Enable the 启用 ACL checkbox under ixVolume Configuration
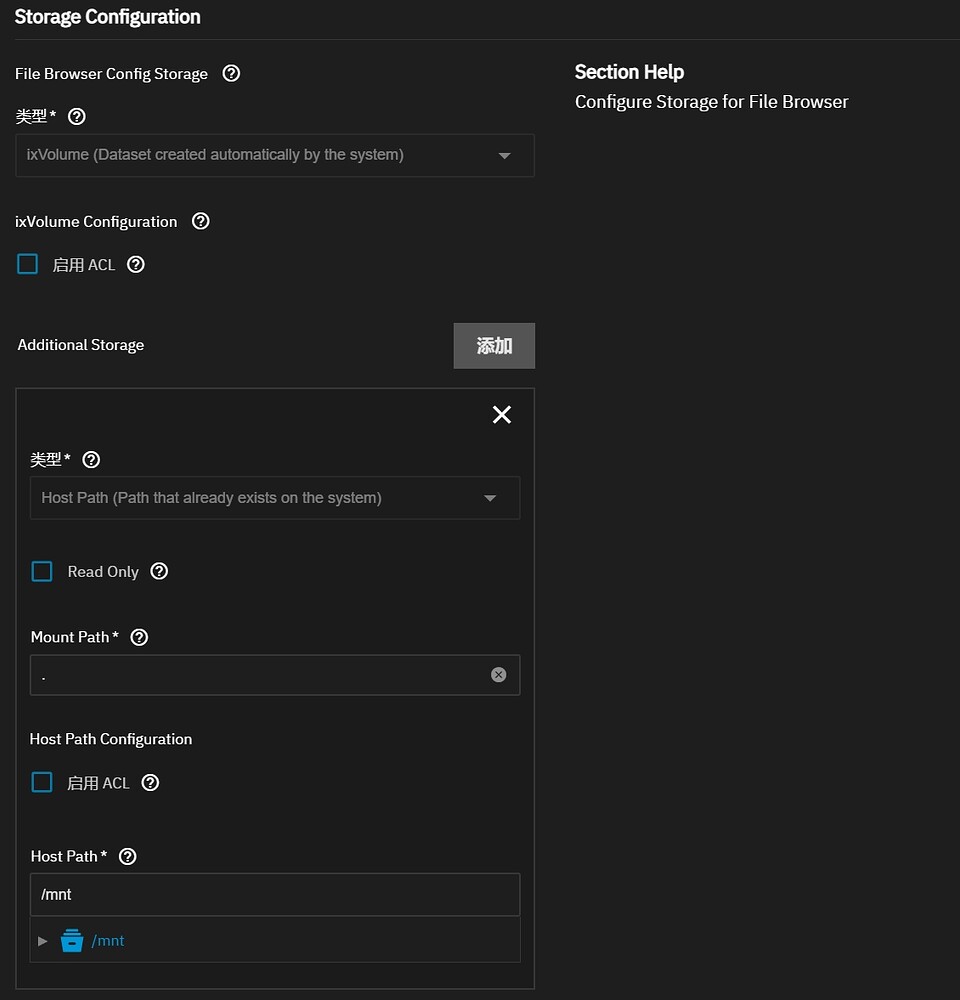 [x=27, y=263]
